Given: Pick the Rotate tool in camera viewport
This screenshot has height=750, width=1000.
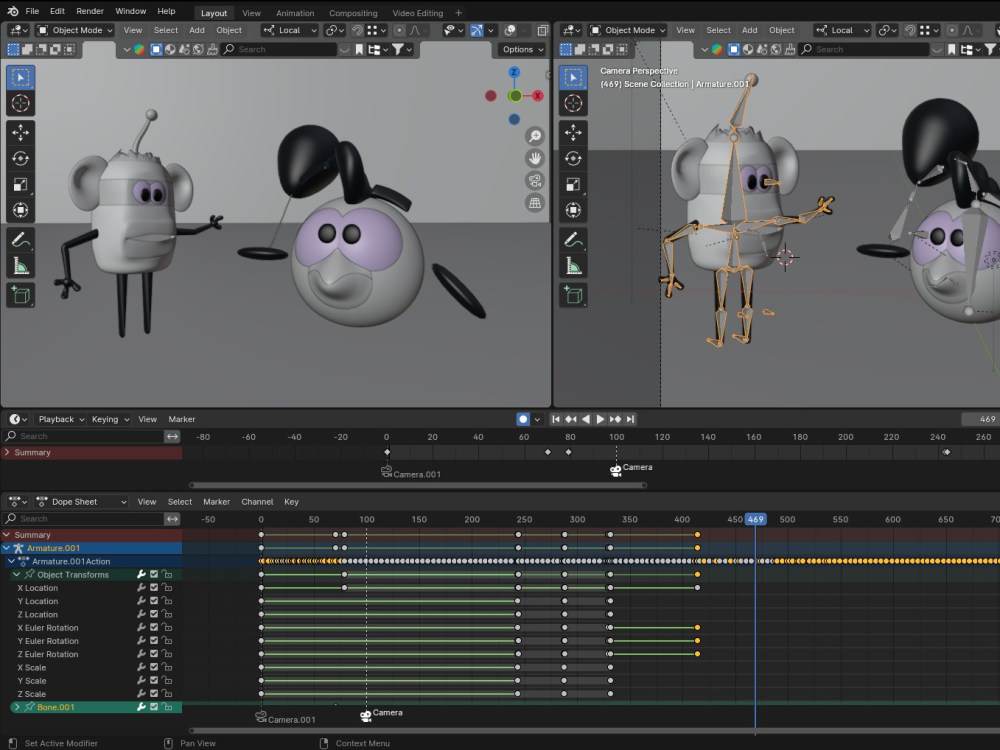Looking at the screenshot, I should [573, 158].
